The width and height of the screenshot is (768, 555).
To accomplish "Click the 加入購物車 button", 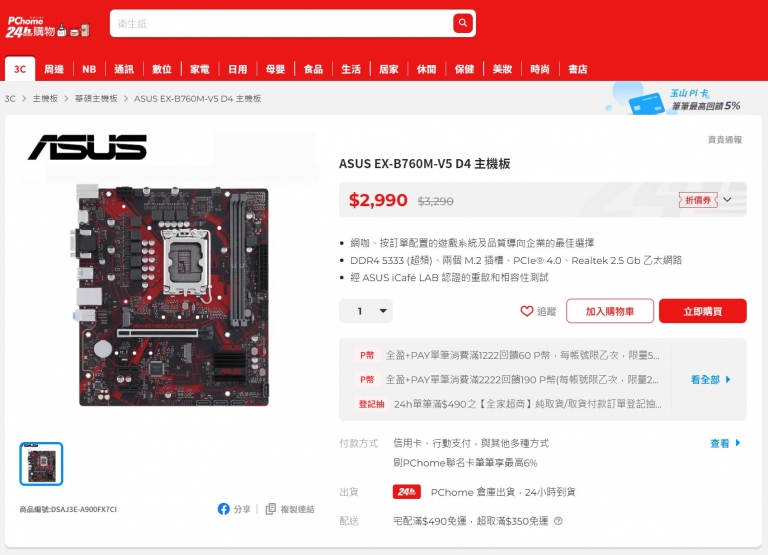I will point(610,311).
